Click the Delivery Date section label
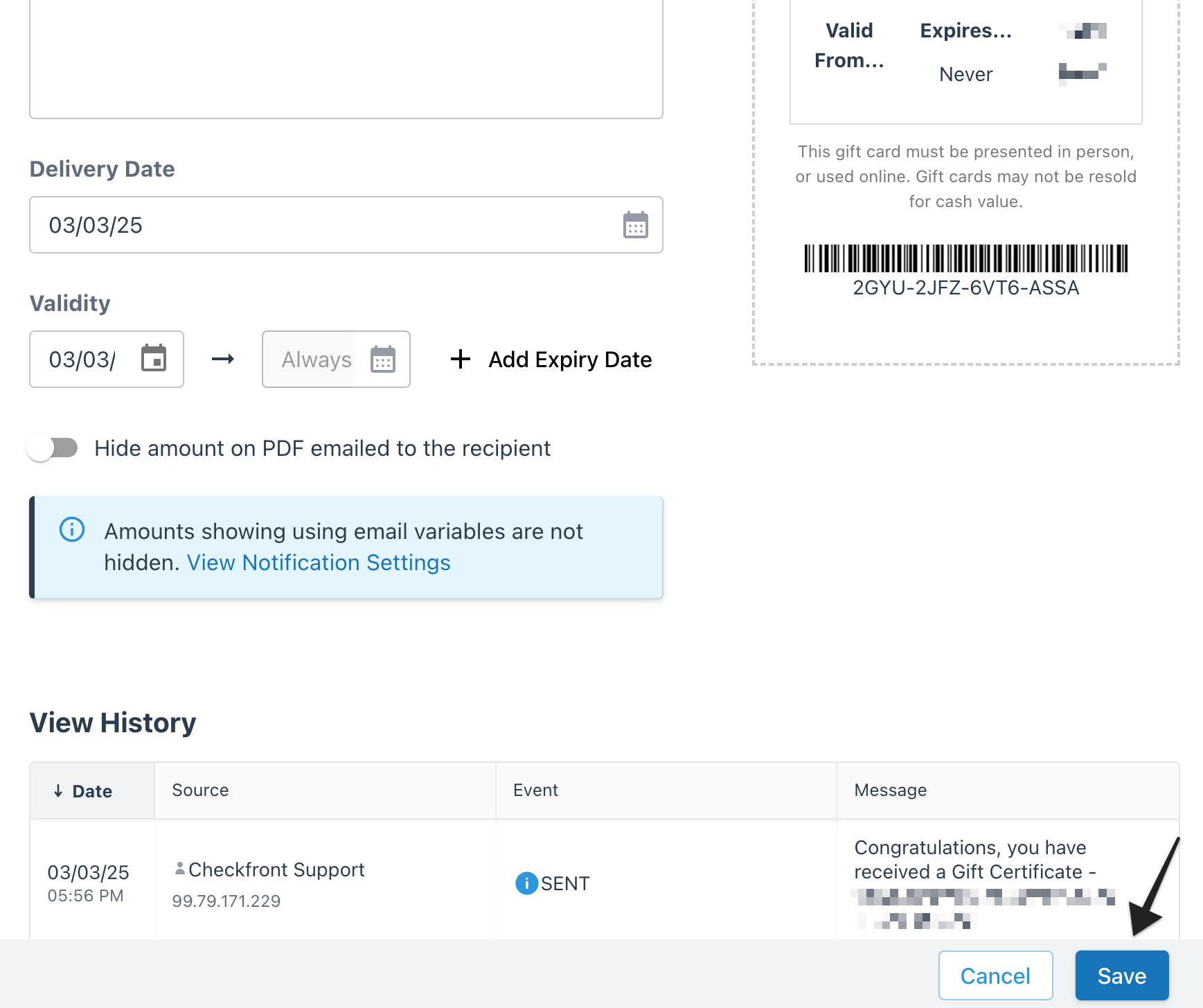This screenshot has height=1008, width=1203. [102, 169]
